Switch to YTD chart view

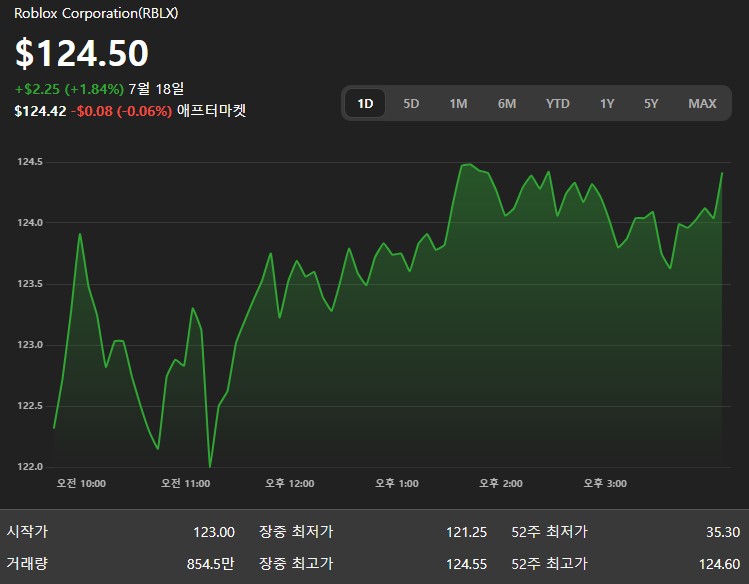(x=557, y=103)
